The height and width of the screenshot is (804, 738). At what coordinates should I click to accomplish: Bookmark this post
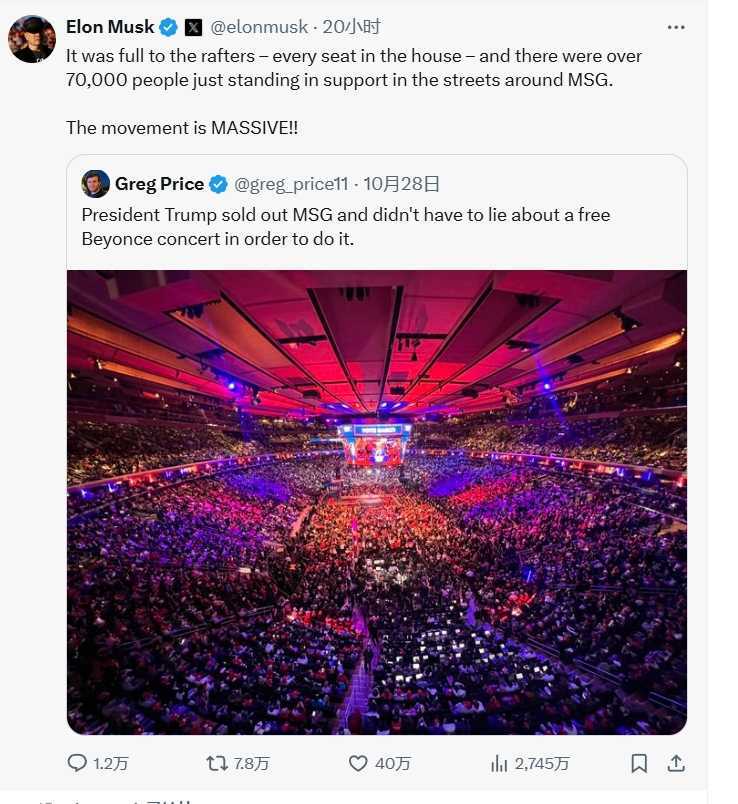tap(639, 763)
